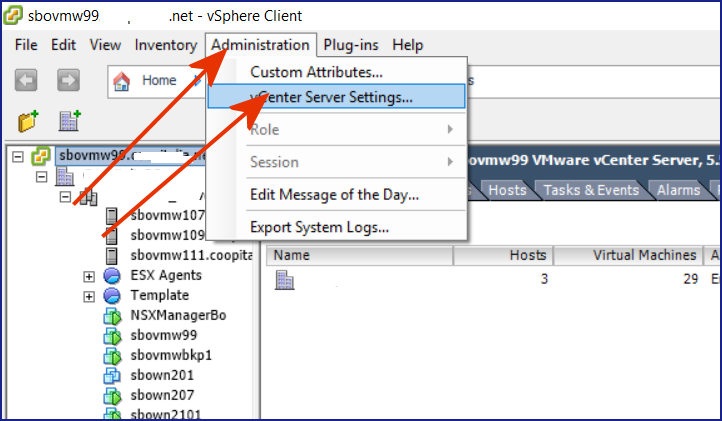This screenshot has height=421, width=722.
Task: Open the Session submenu arrow
Action: click(450, 162)
